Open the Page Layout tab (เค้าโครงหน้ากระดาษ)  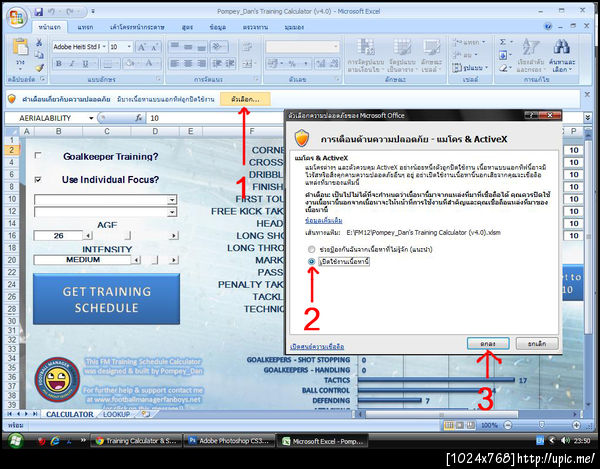click(x=137, y=27)
